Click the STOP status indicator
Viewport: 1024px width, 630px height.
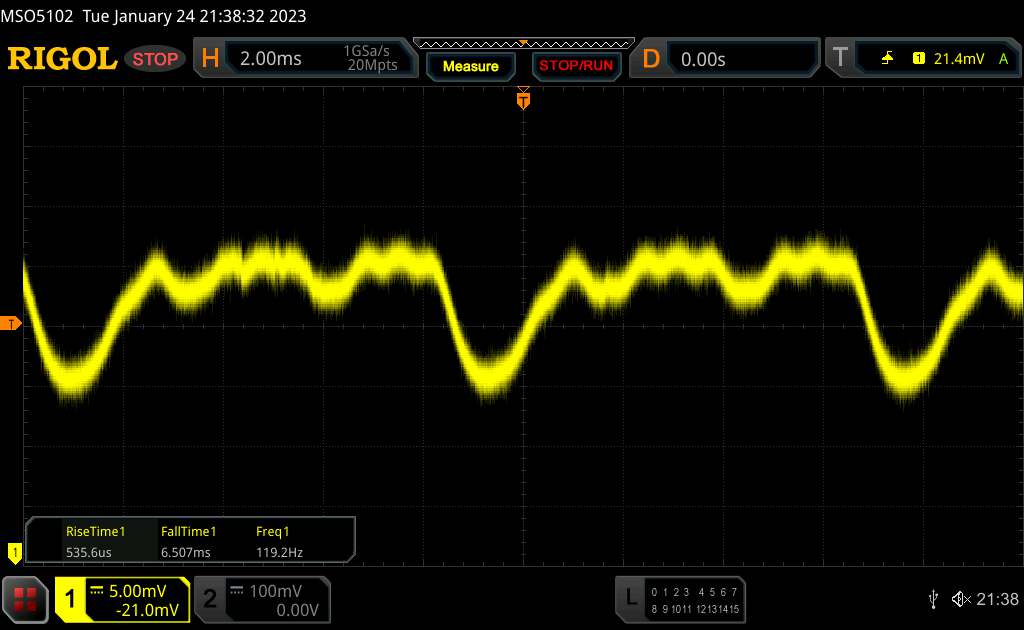[155, 59]
